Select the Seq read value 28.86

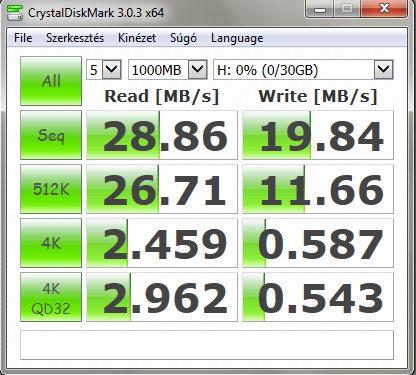[162, 135]
